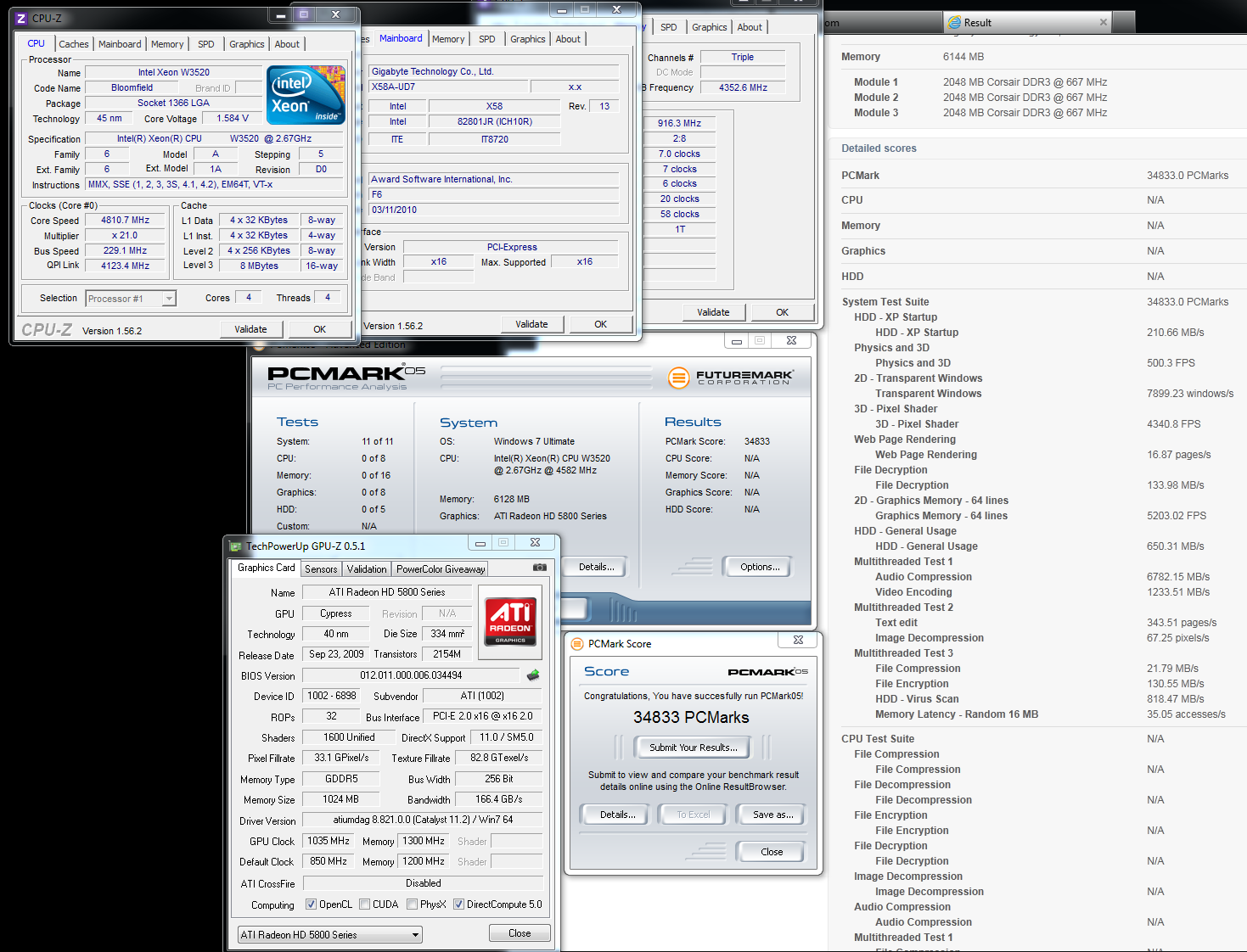The width and height of the screenshot is (1247, 952).
Task: Open the Mainboard tab in first CPU-Z window
Action: 120,44
